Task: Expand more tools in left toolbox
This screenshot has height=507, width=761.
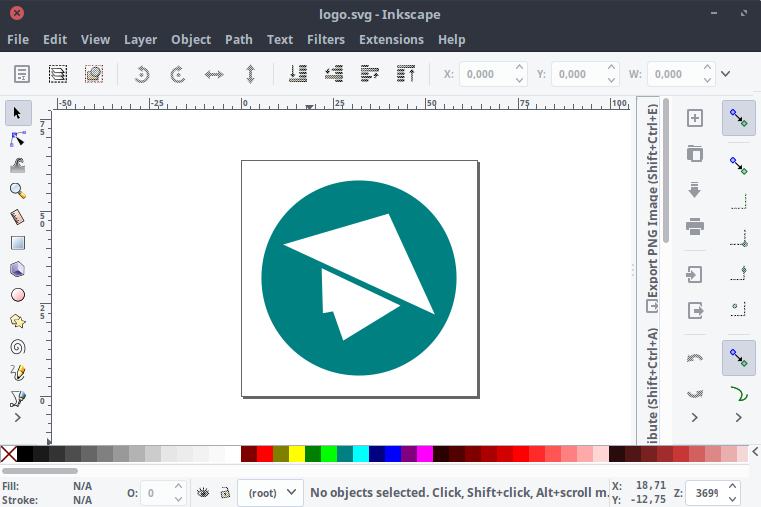Action: [x=18, y=418]
